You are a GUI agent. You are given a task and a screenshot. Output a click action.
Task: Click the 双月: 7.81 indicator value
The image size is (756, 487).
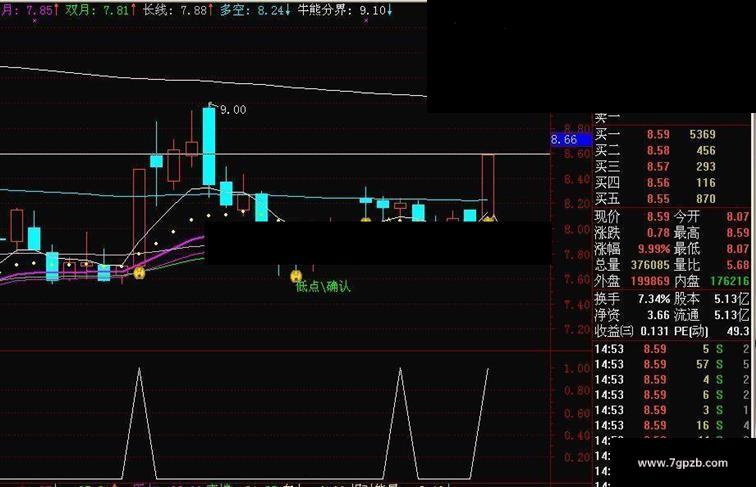coord(100,10)
